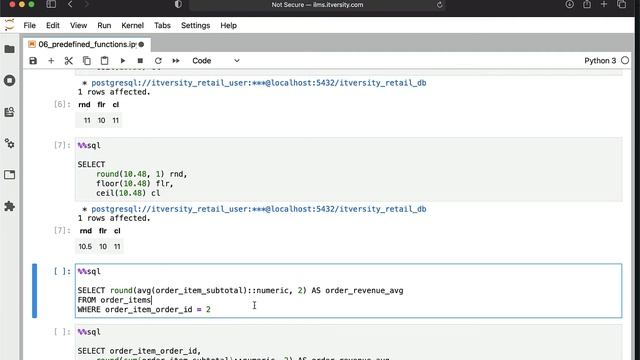Restart kernel and run all cells icon
Viewport: 640px width, 360px height.
coord(176,61)
